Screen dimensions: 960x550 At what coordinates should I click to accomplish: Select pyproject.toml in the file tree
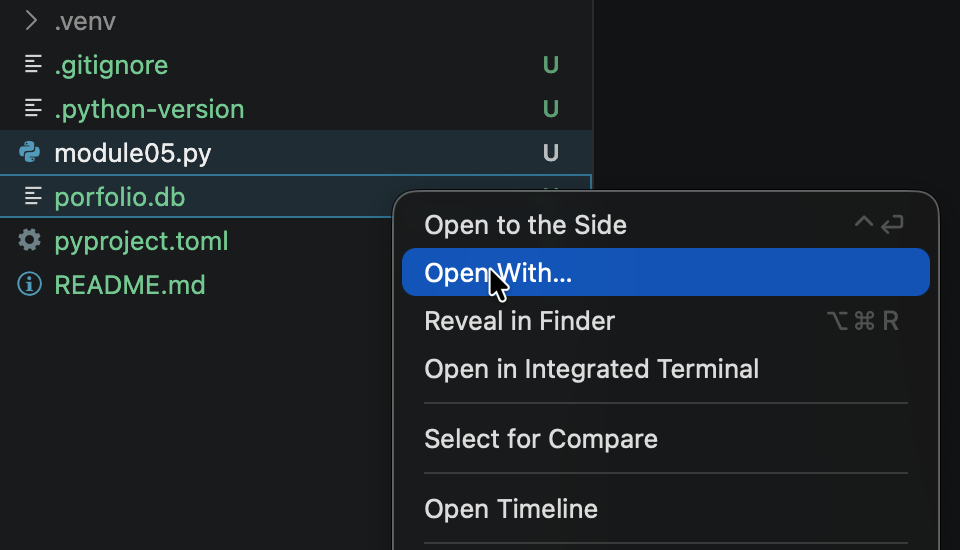pyautogui.click(x=141, y=241)
